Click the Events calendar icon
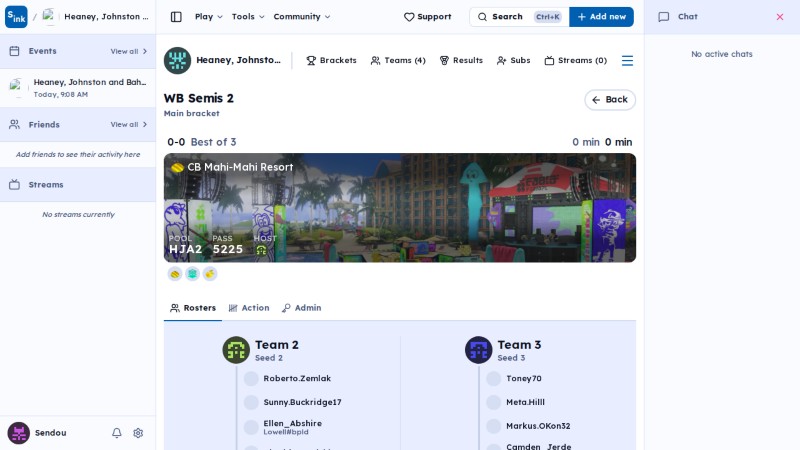 [x=14, y=51]
